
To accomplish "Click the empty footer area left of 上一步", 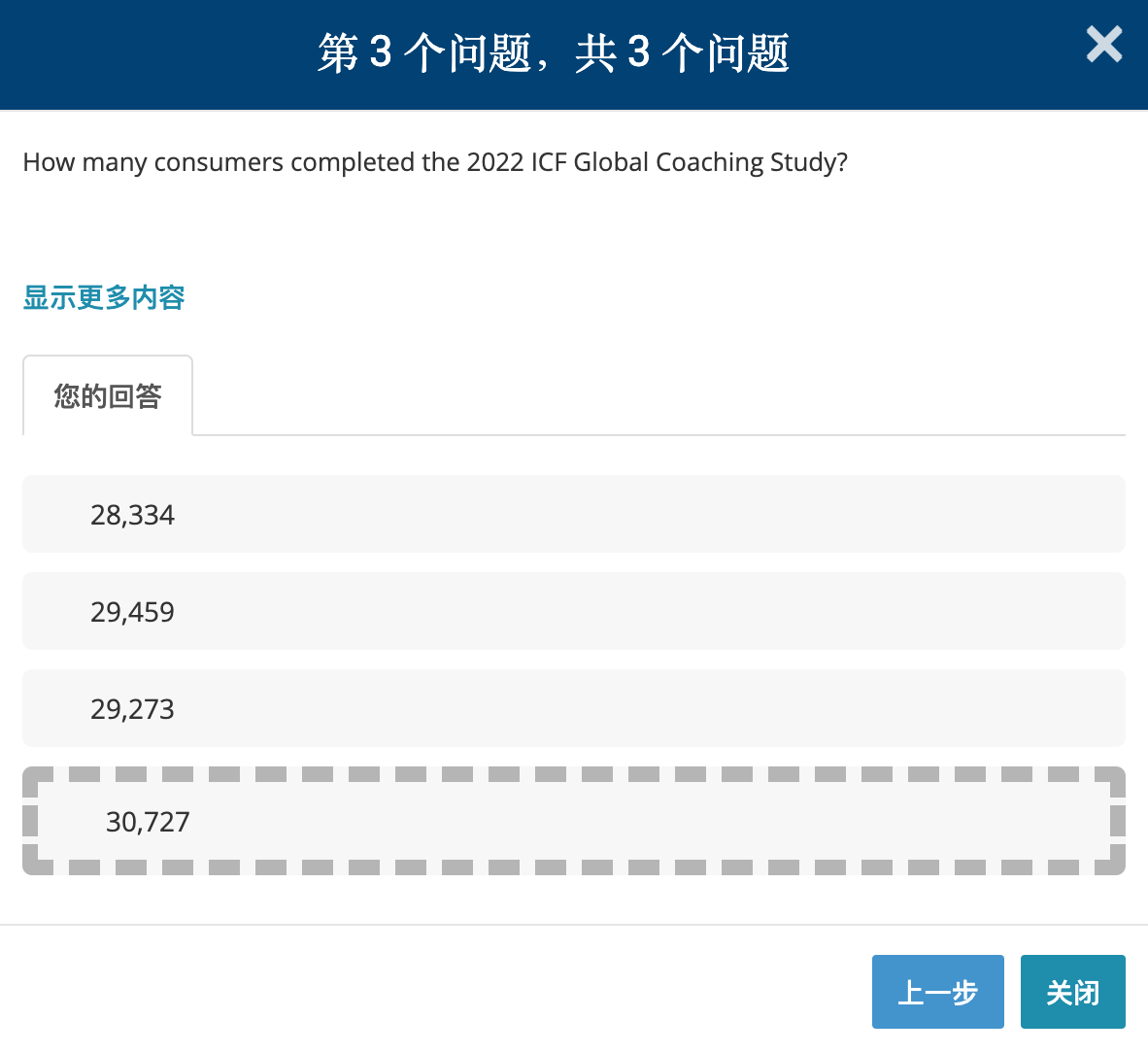I will (437, 992).
